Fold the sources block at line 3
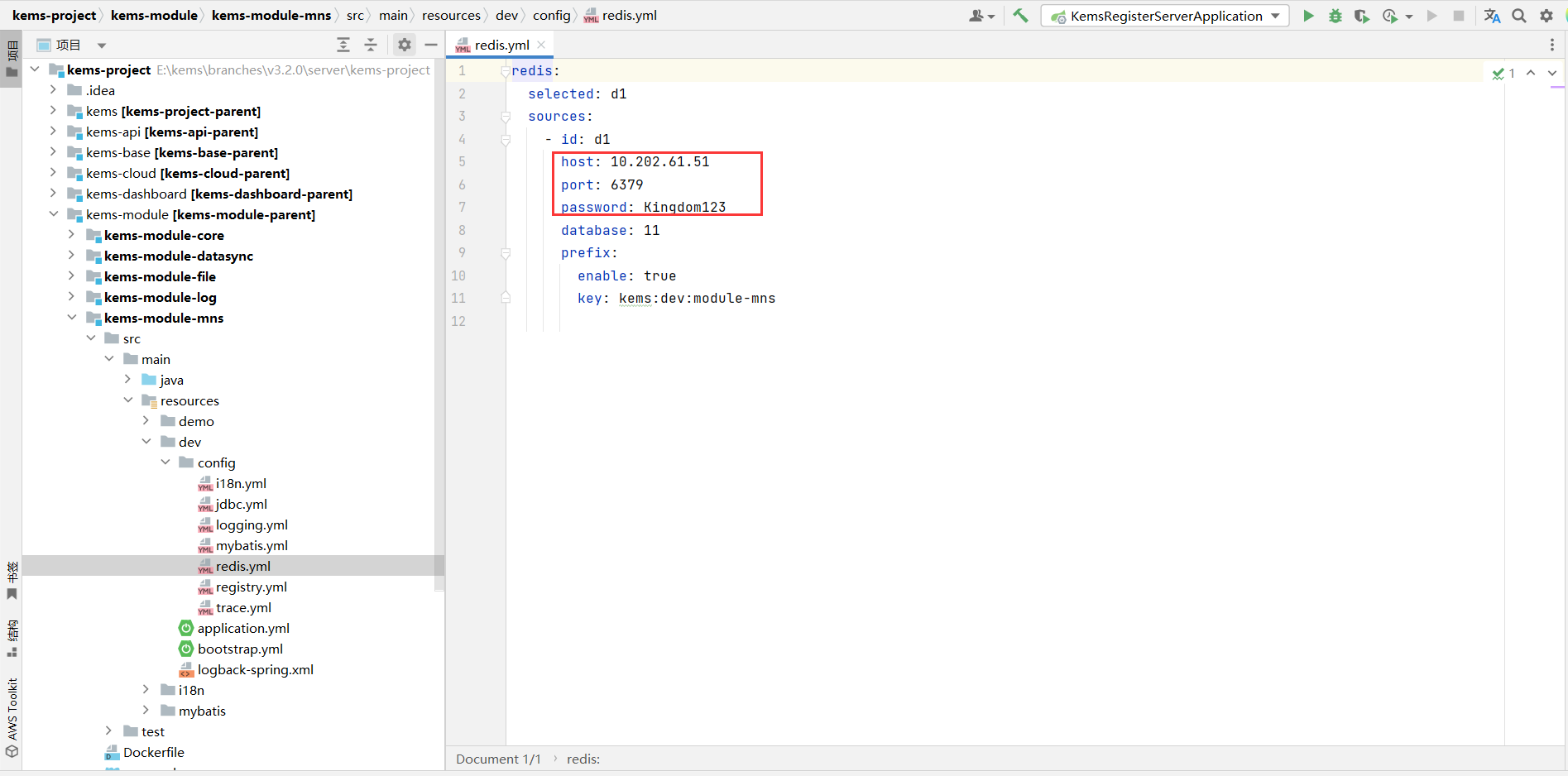 click(506, 117)
